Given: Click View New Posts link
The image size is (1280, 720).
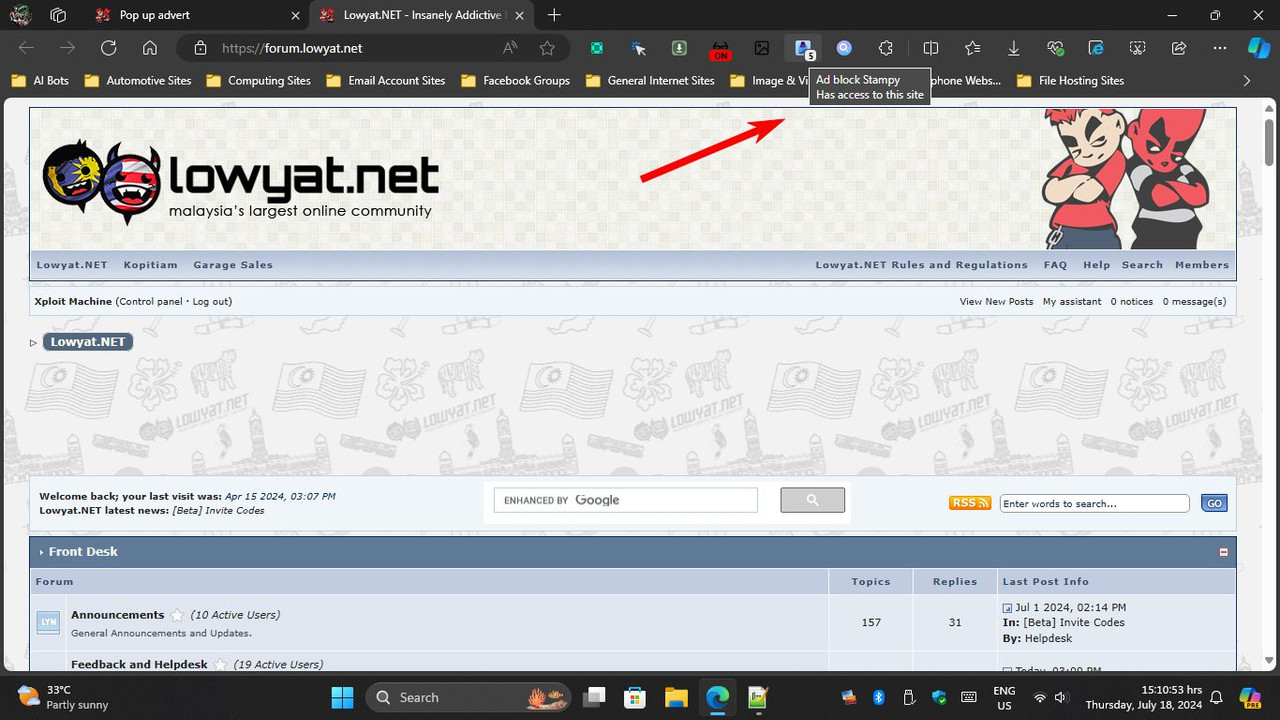Looking at the screenshot, I should tap(996, 301).
